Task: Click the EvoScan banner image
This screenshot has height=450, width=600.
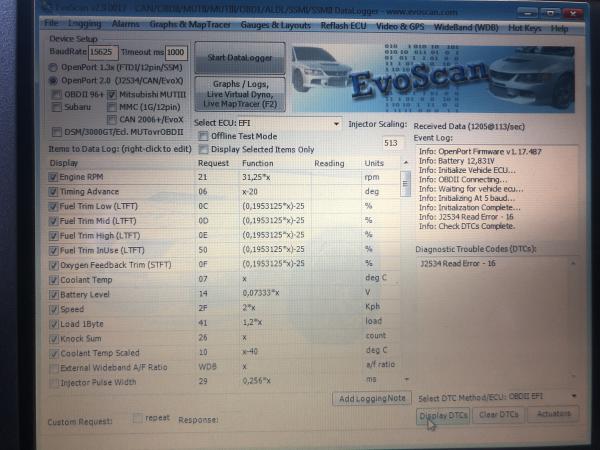Action: tap(432, 79)
